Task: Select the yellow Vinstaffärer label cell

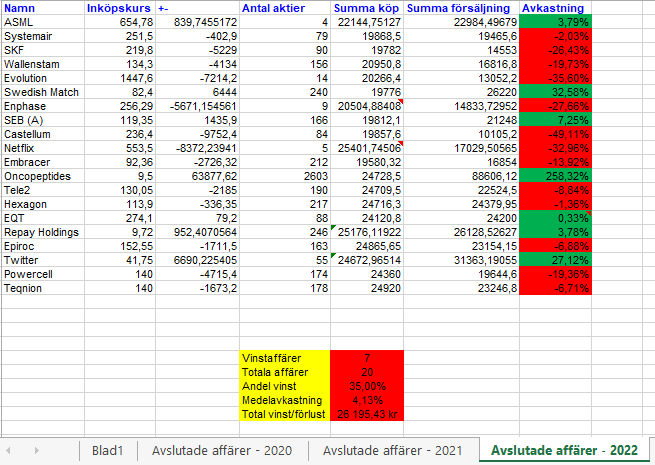Action: pyautogui.click(x=284, y=357)
